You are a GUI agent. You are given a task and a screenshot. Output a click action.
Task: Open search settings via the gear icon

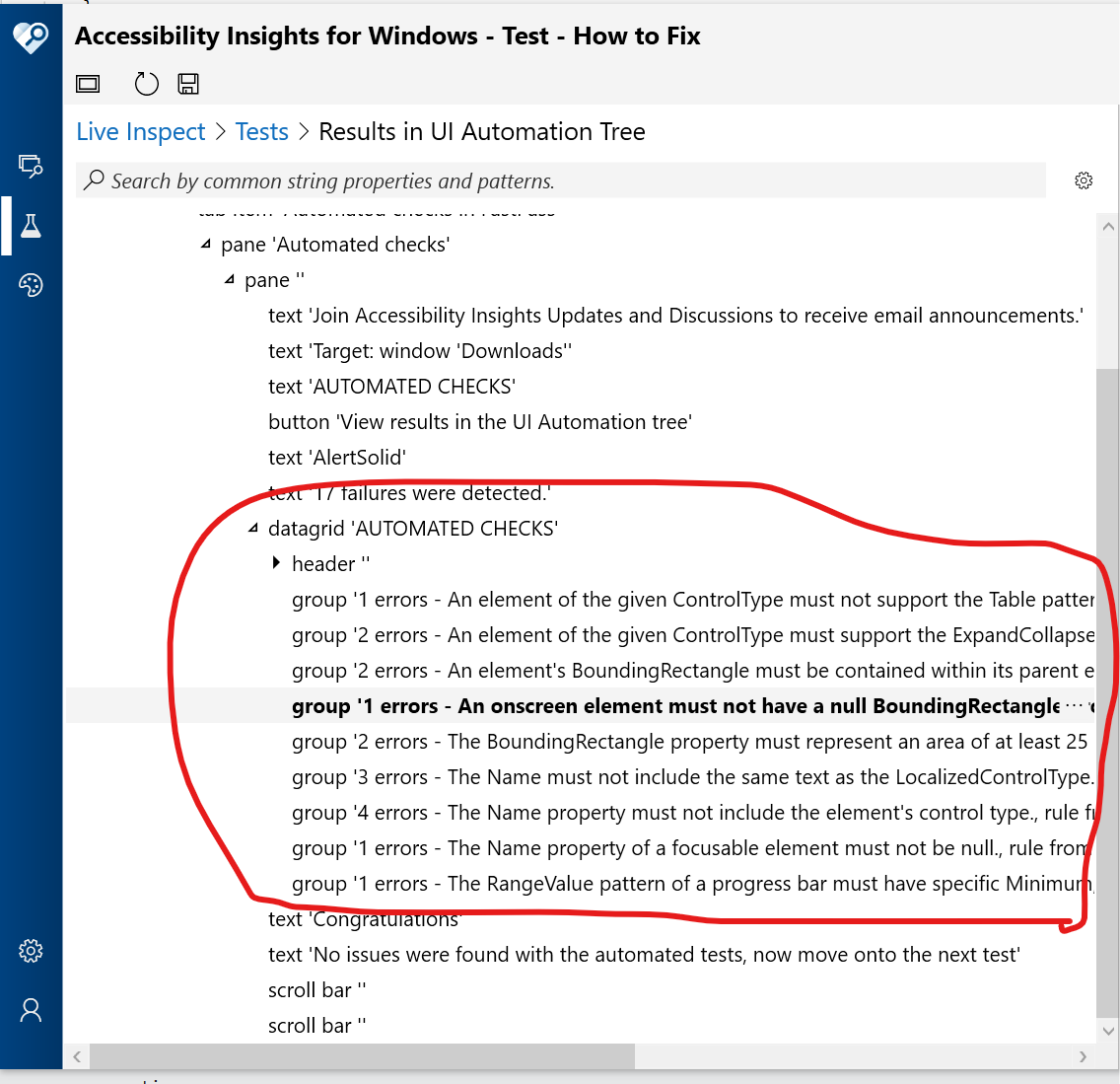[x=1083, y=180]
